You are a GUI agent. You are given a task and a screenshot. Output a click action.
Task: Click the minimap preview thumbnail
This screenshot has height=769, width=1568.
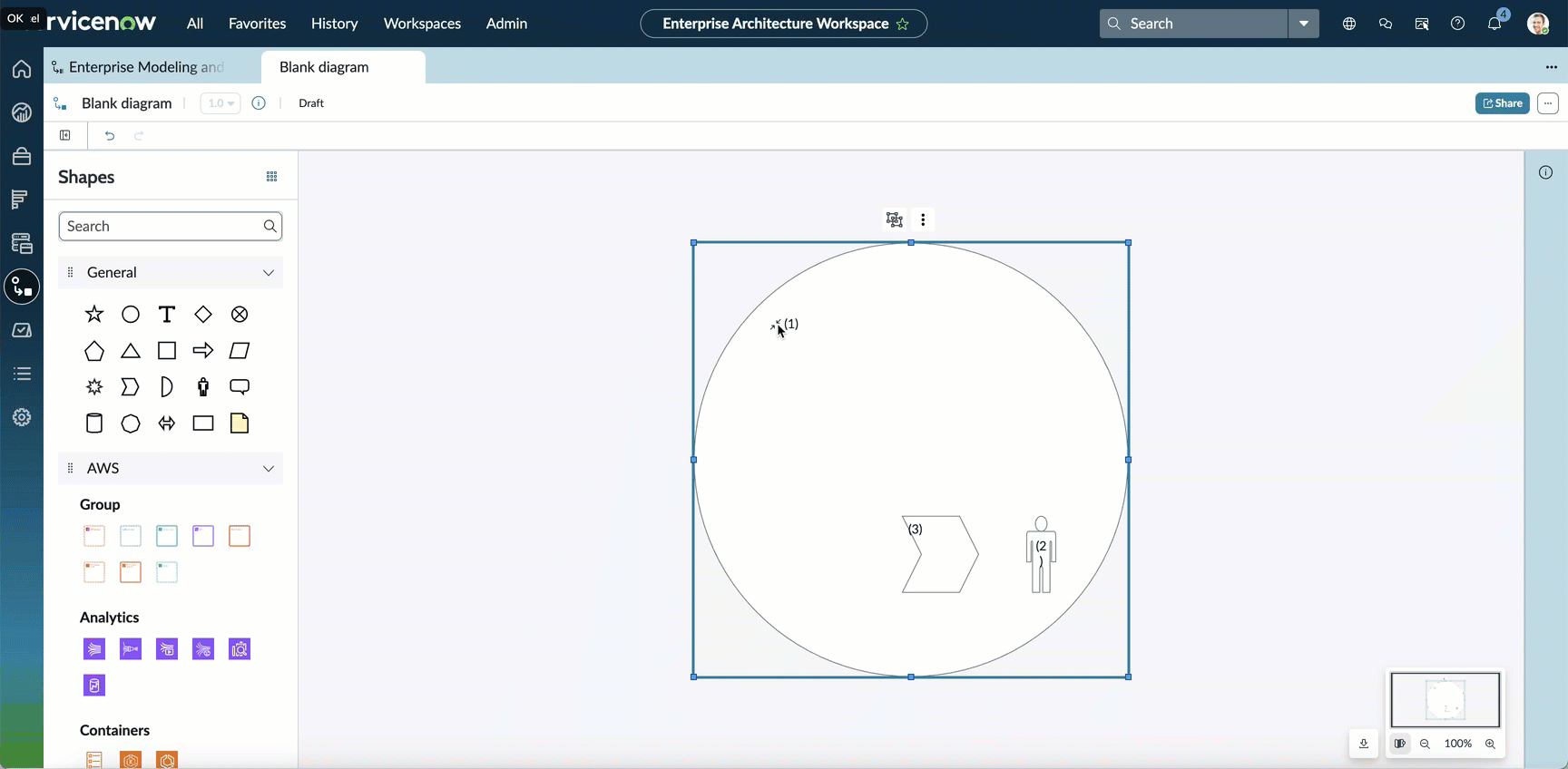click(1445, 699)
